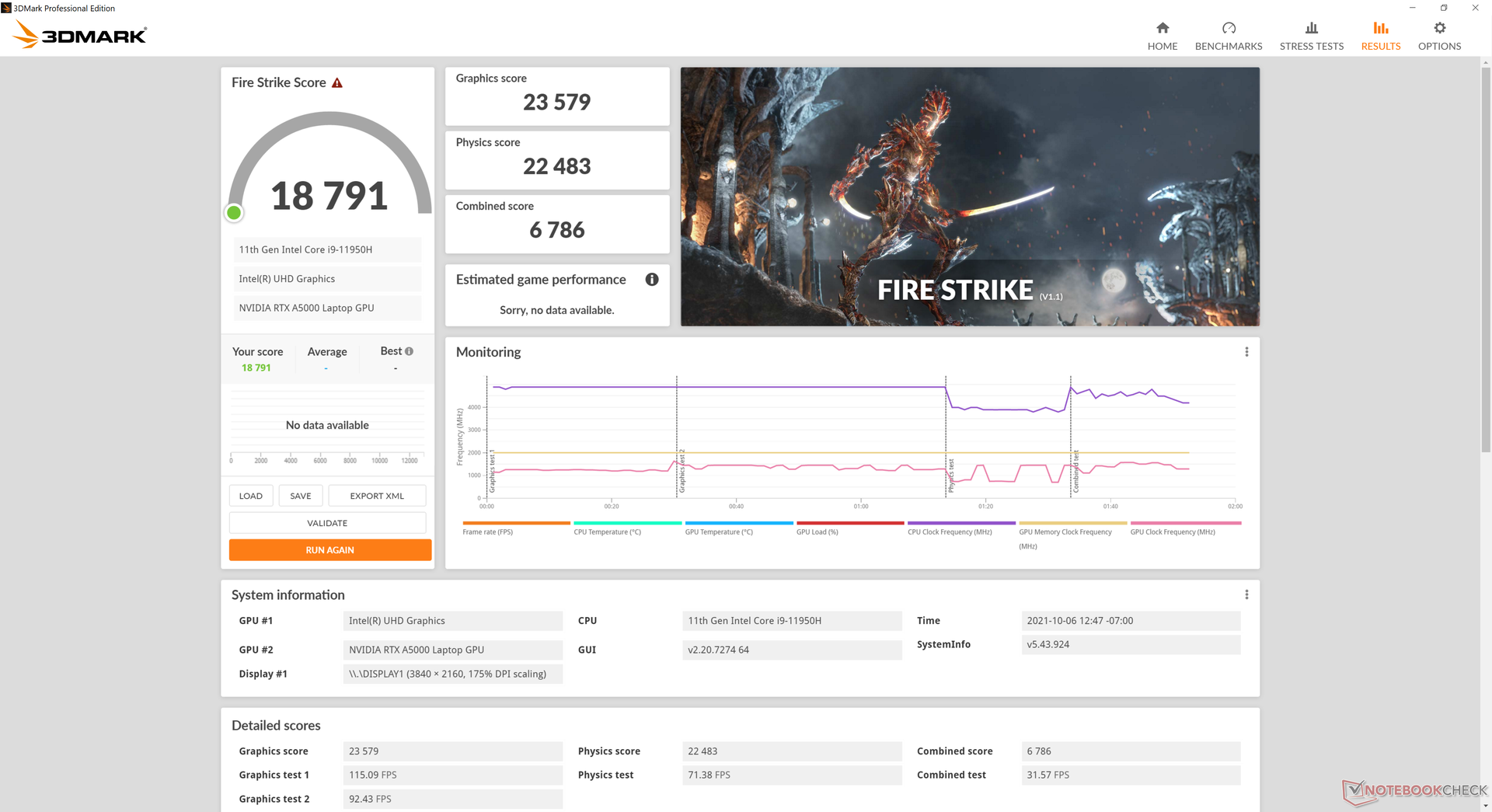
Task: Click the Fire Strike Score warning triangle
Action: click(337, 82)
